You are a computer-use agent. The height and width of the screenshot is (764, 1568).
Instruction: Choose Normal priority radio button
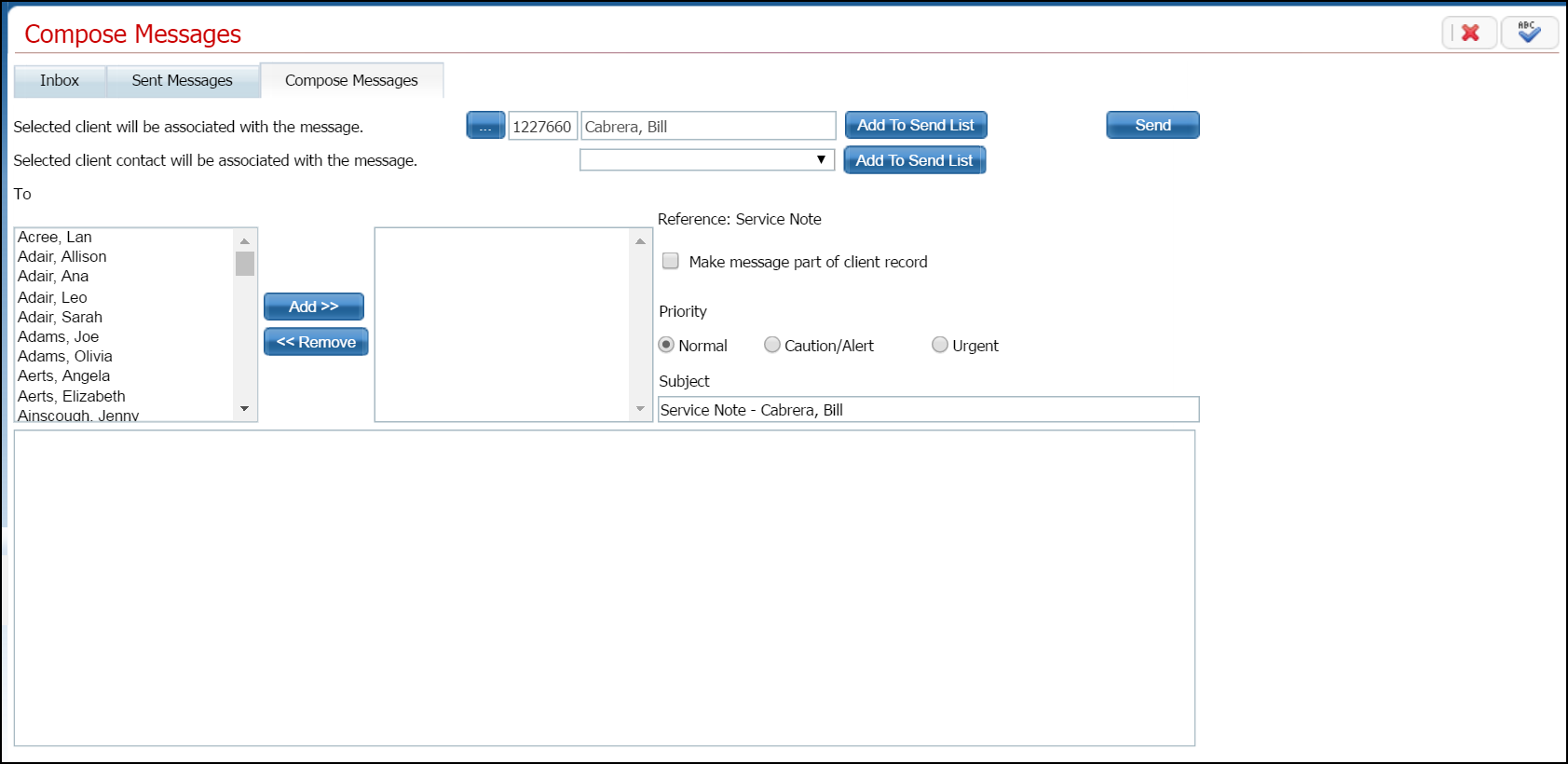tap(666, 346)
